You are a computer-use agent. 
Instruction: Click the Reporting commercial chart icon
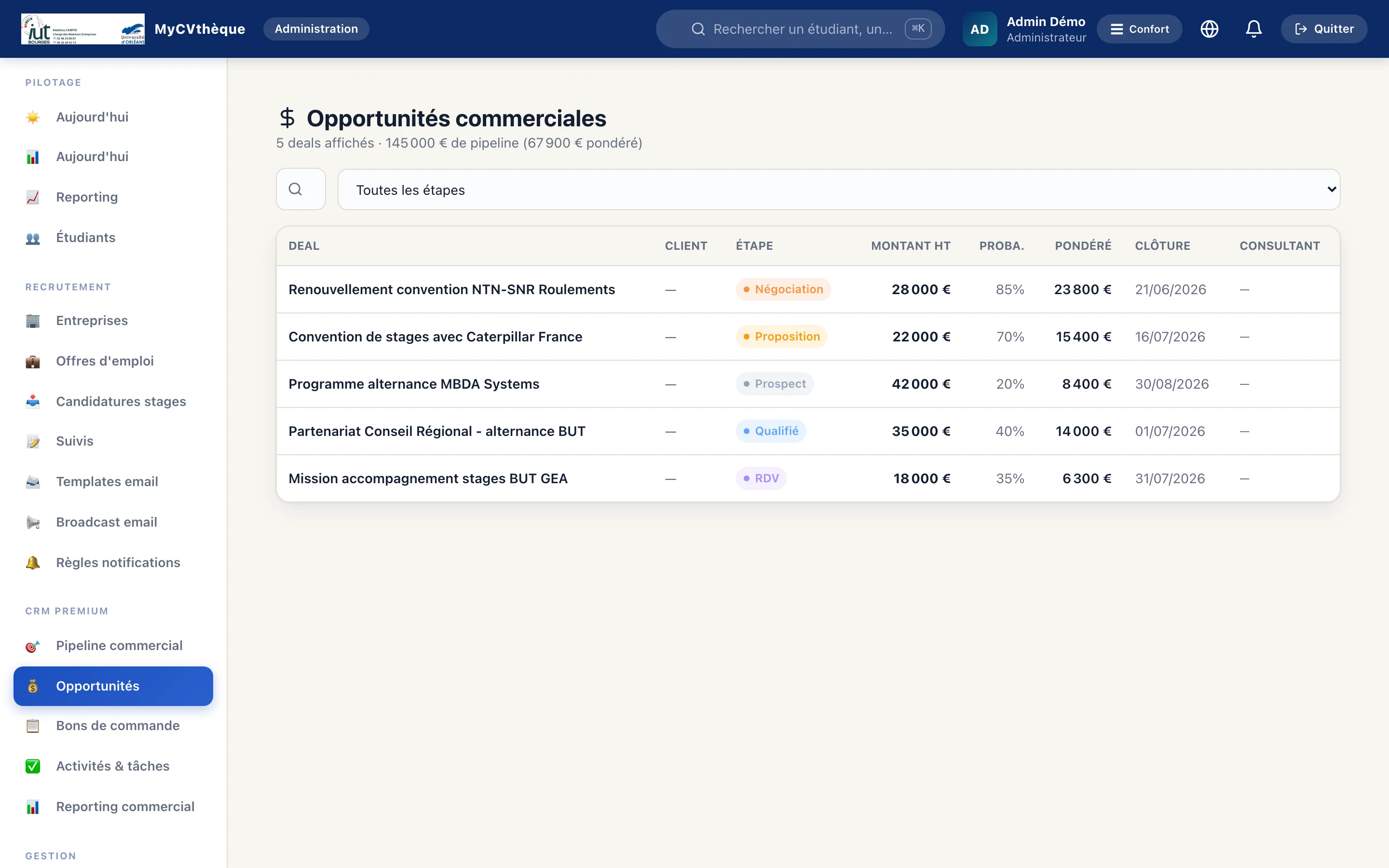coord(33,807)
